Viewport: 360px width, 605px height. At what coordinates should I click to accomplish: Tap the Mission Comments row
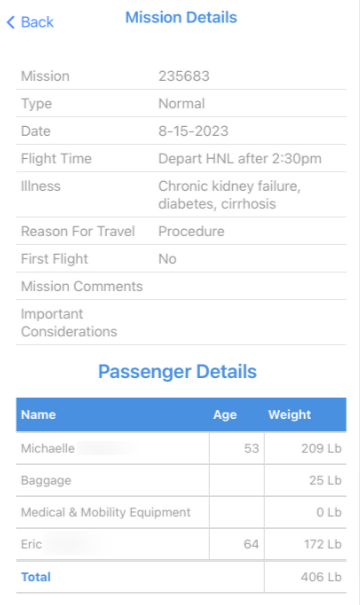tap(181, 286)
